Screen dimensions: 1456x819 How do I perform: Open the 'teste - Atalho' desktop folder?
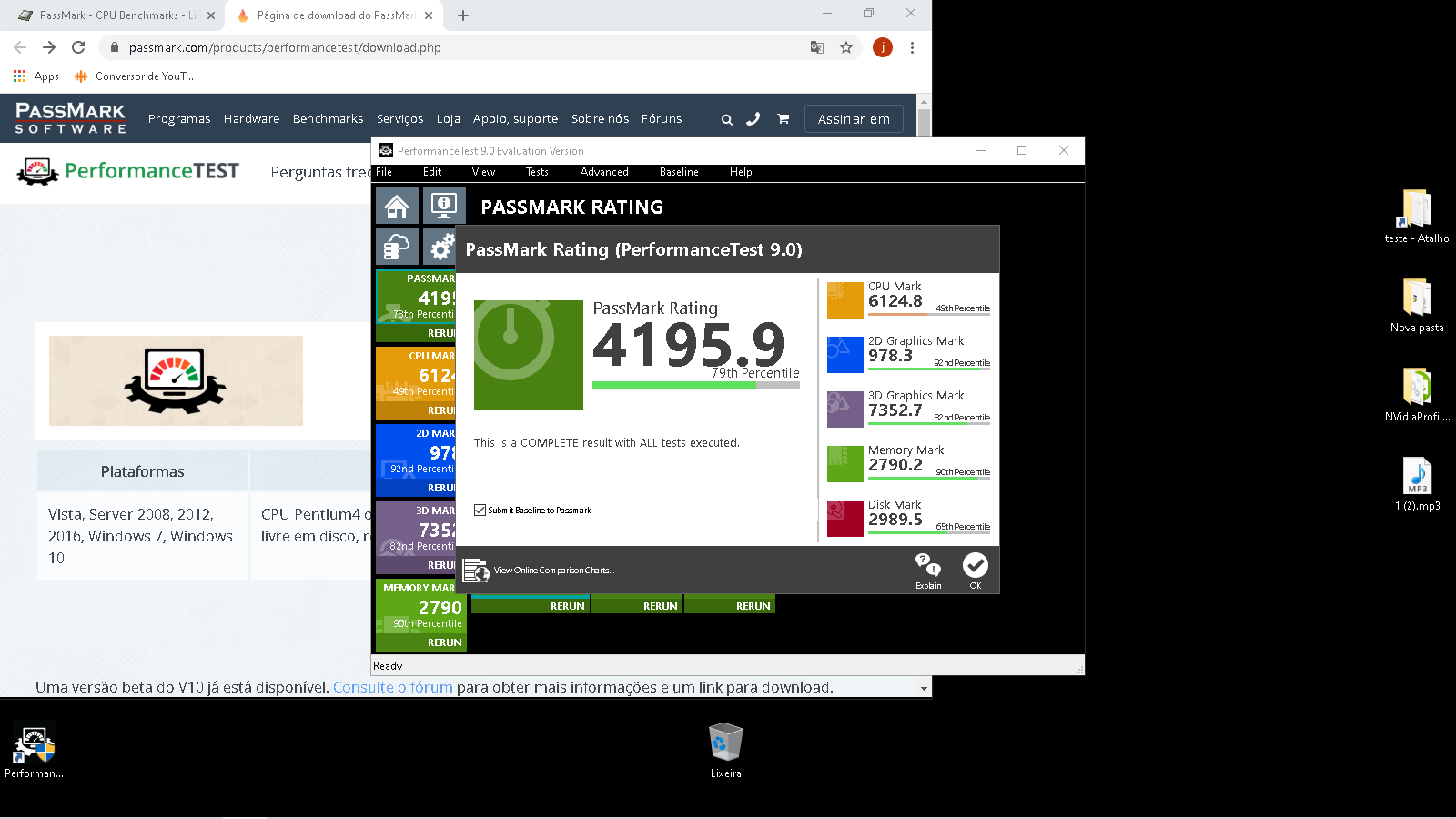point(1417,216)
